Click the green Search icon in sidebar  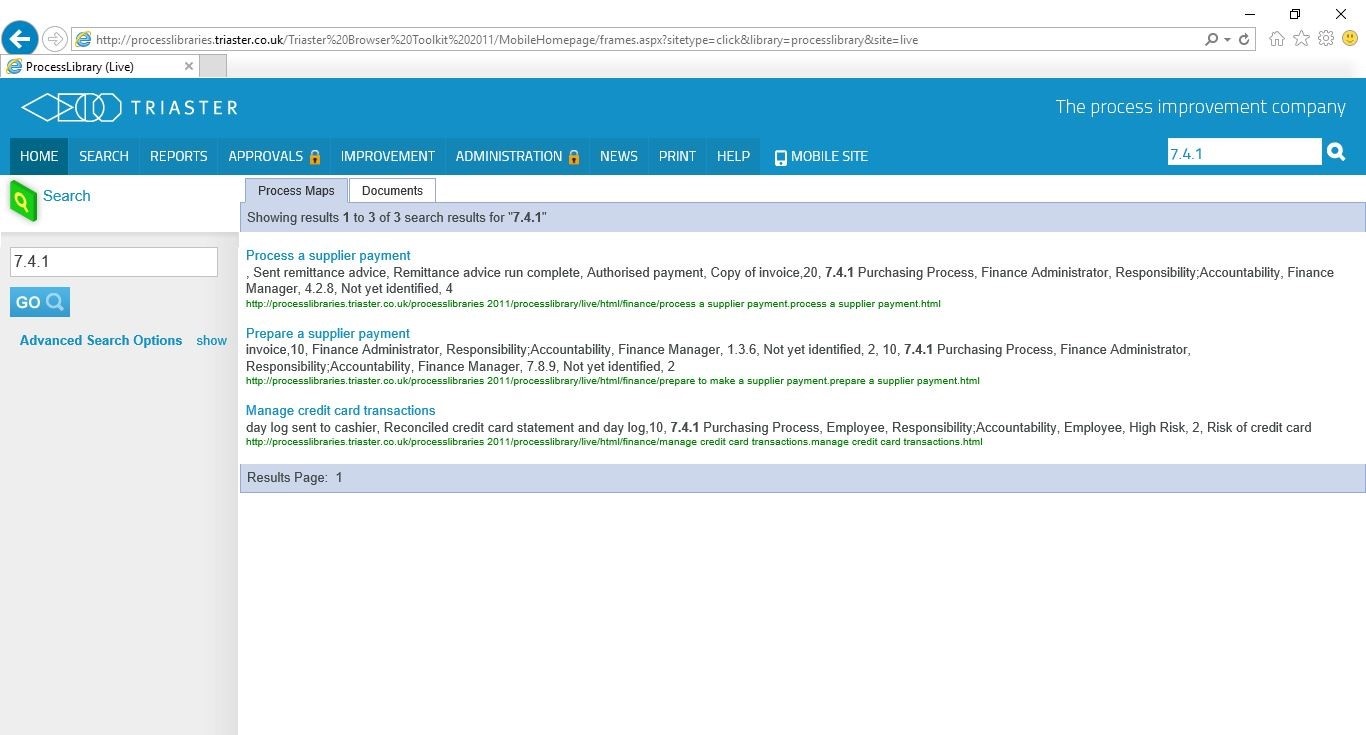click(23, 201)
